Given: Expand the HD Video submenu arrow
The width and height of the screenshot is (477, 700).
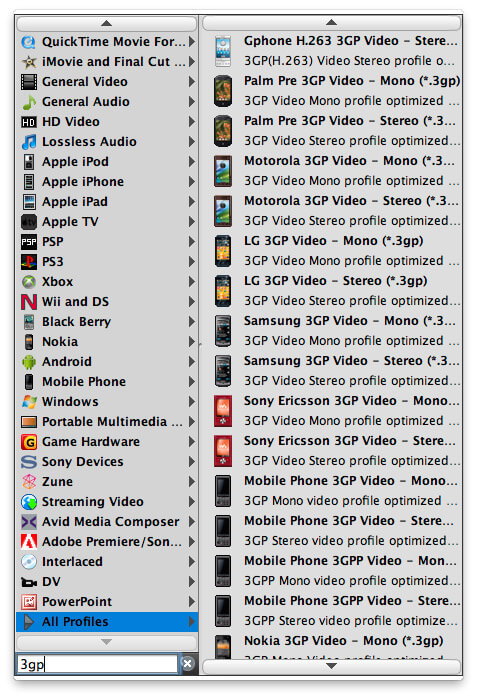Looking at the screenshot, I should click(192, 122).
